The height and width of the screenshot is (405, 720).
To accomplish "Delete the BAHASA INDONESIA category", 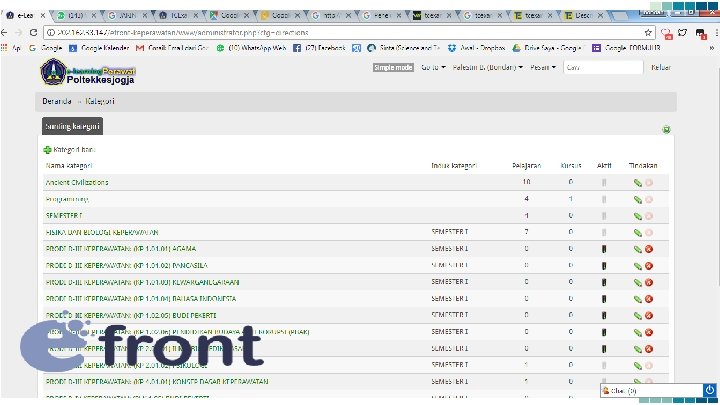I will point(649,299).
